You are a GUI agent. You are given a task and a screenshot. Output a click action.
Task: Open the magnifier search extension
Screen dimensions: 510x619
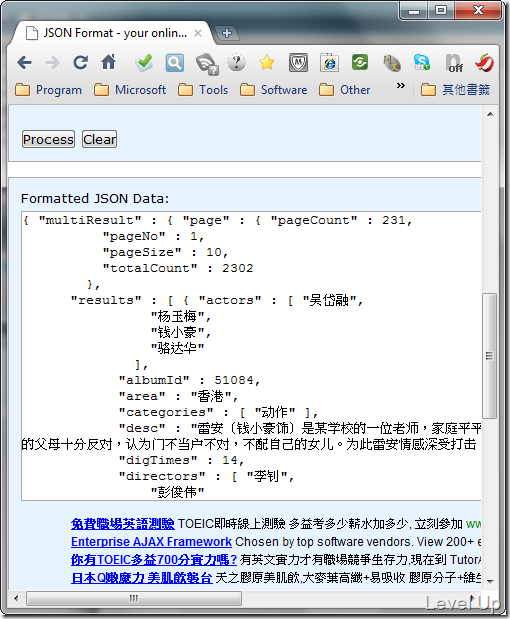pos(174,62)
